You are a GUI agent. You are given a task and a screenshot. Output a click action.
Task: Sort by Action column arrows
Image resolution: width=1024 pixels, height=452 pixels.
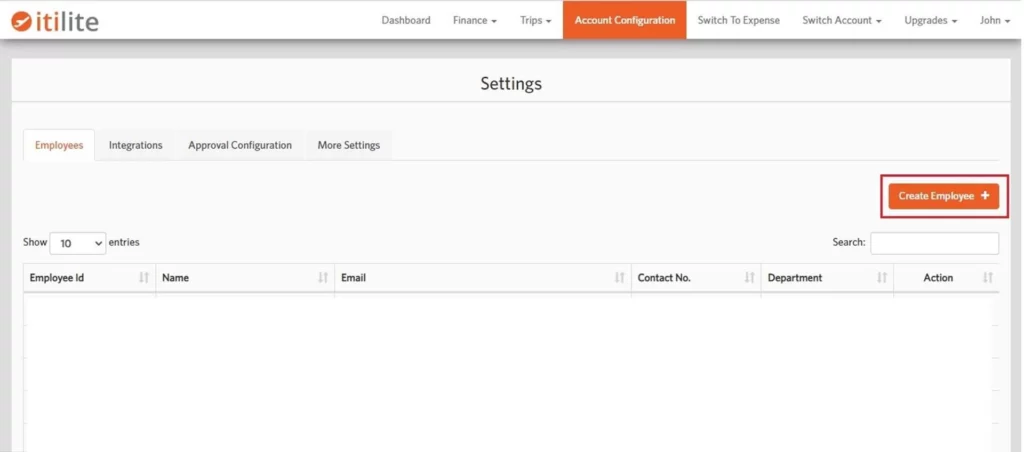[x=988, y=278]
